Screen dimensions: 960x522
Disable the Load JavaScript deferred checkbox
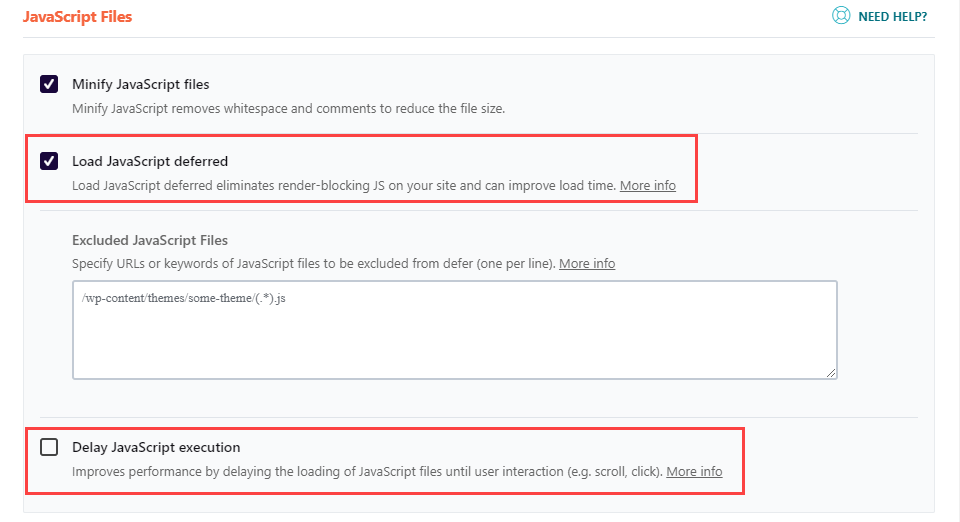pos(49,161)
